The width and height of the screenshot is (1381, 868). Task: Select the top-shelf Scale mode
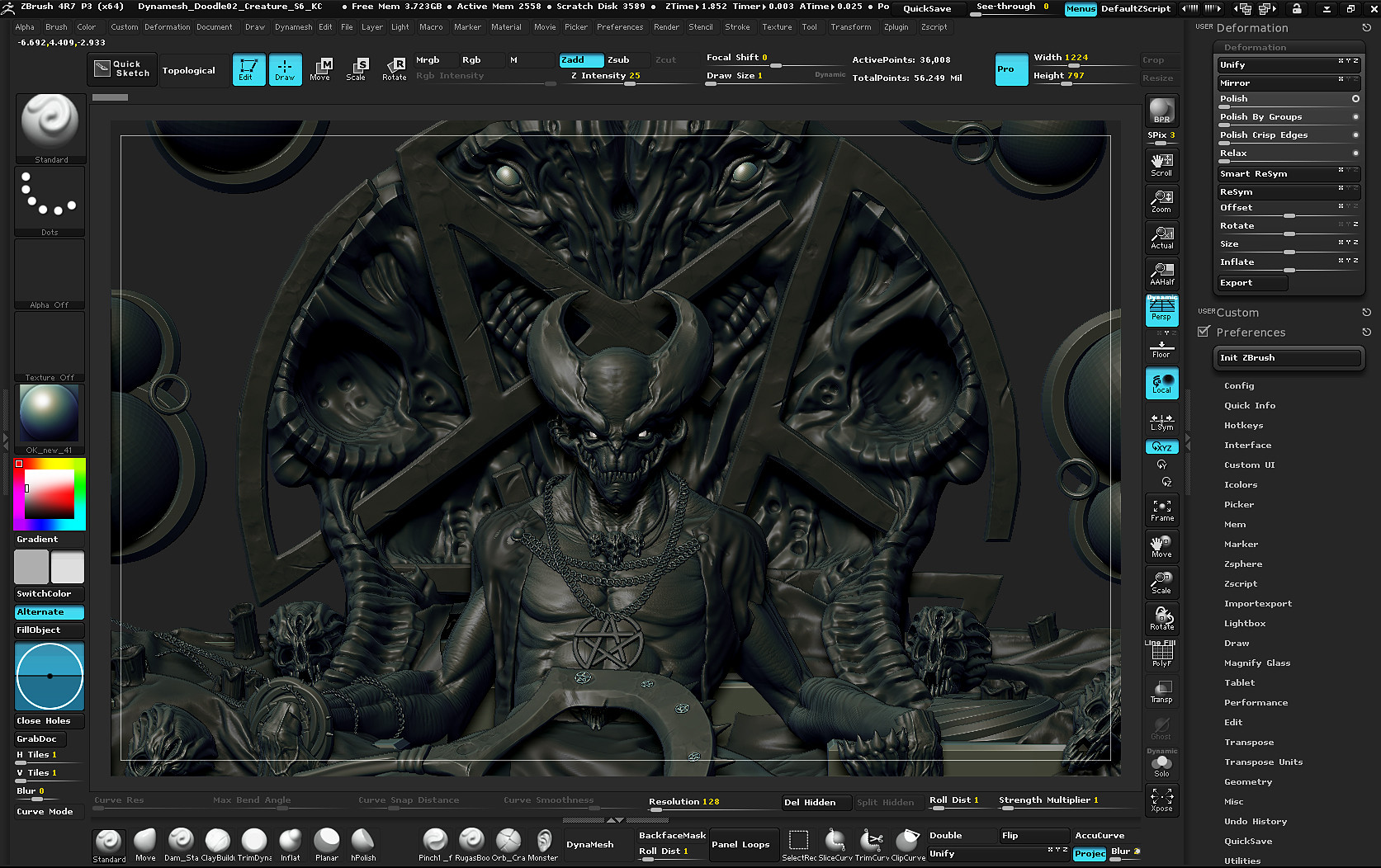(357, 69)
